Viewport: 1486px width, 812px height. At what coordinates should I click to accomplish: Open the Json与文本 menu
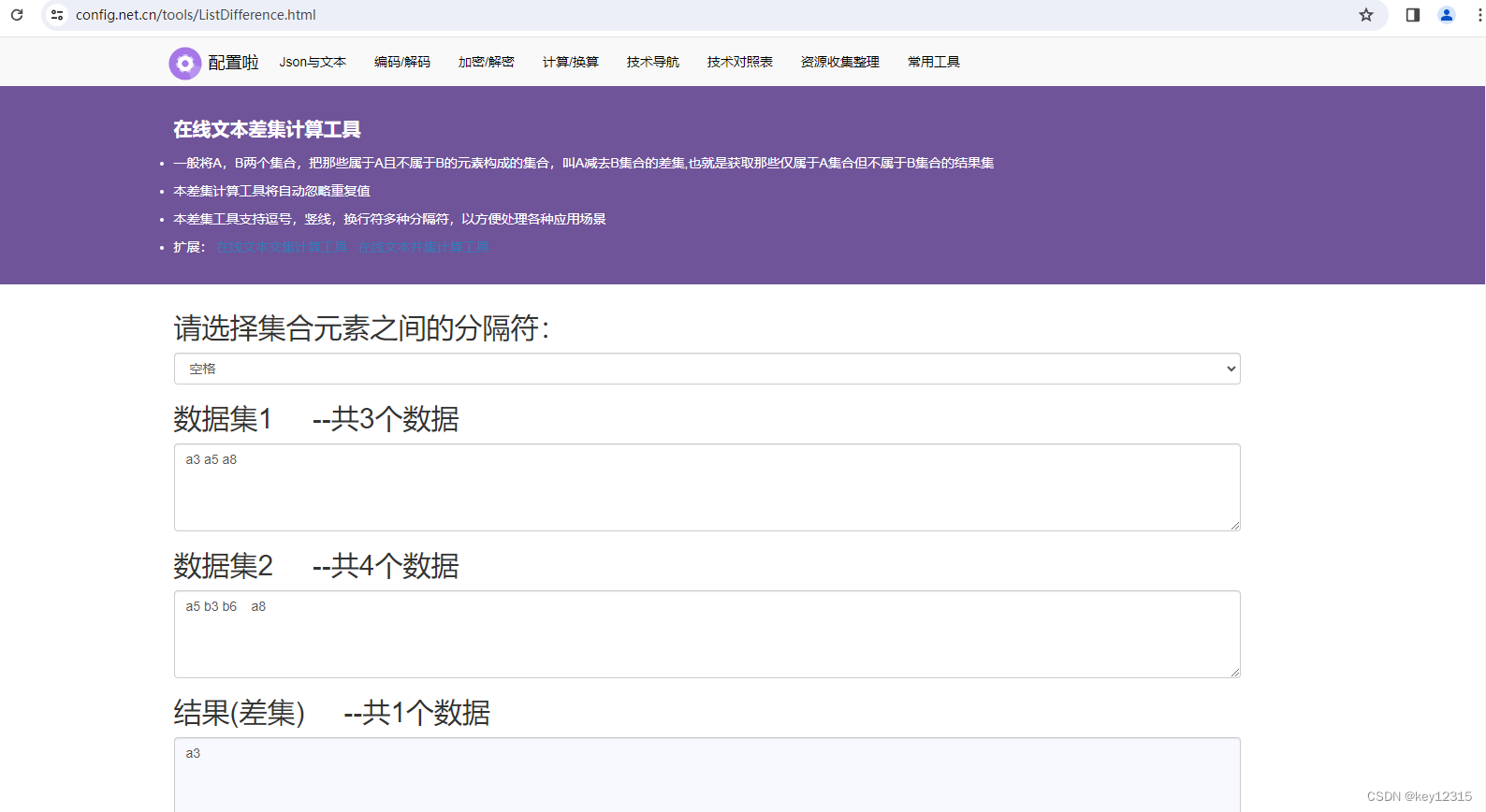tap(313, 62)
